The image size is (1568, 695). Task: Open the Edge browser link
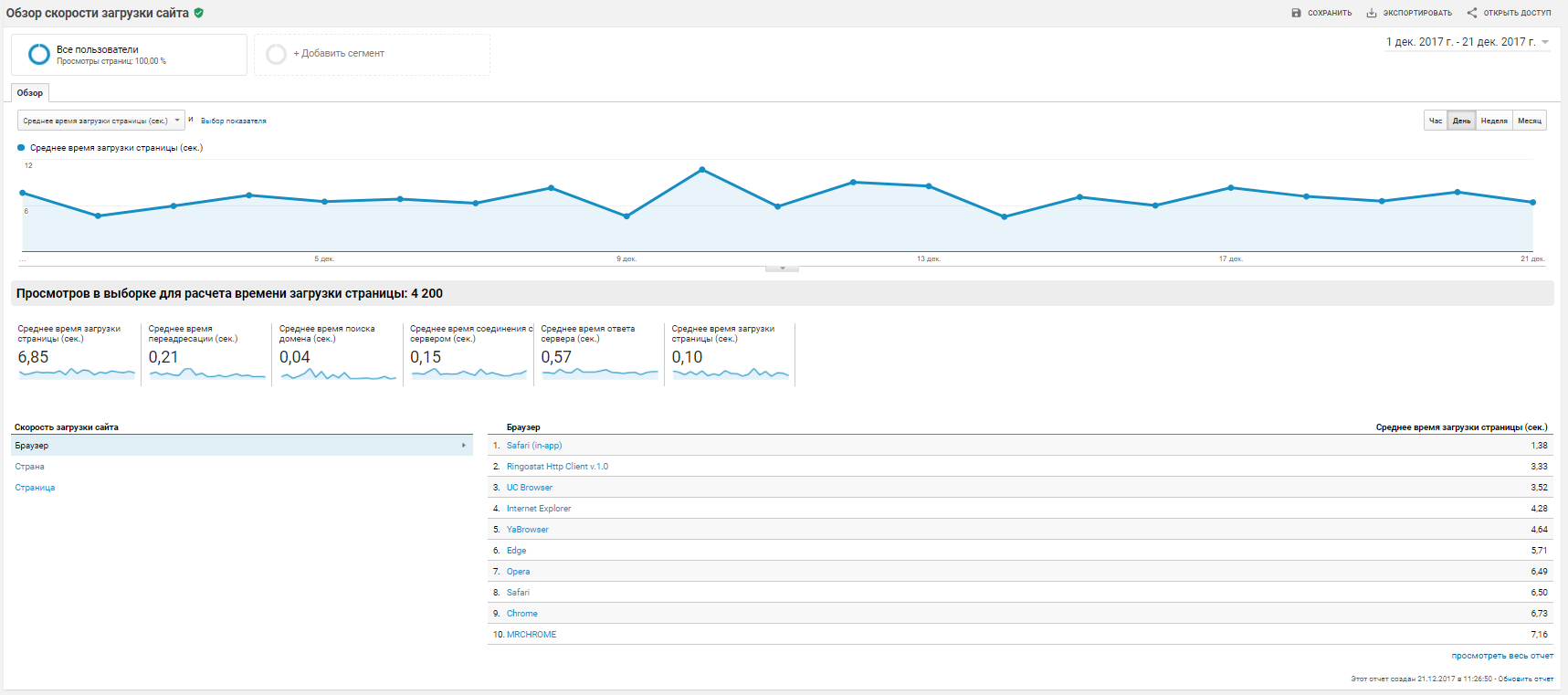(x=517, y=551)
